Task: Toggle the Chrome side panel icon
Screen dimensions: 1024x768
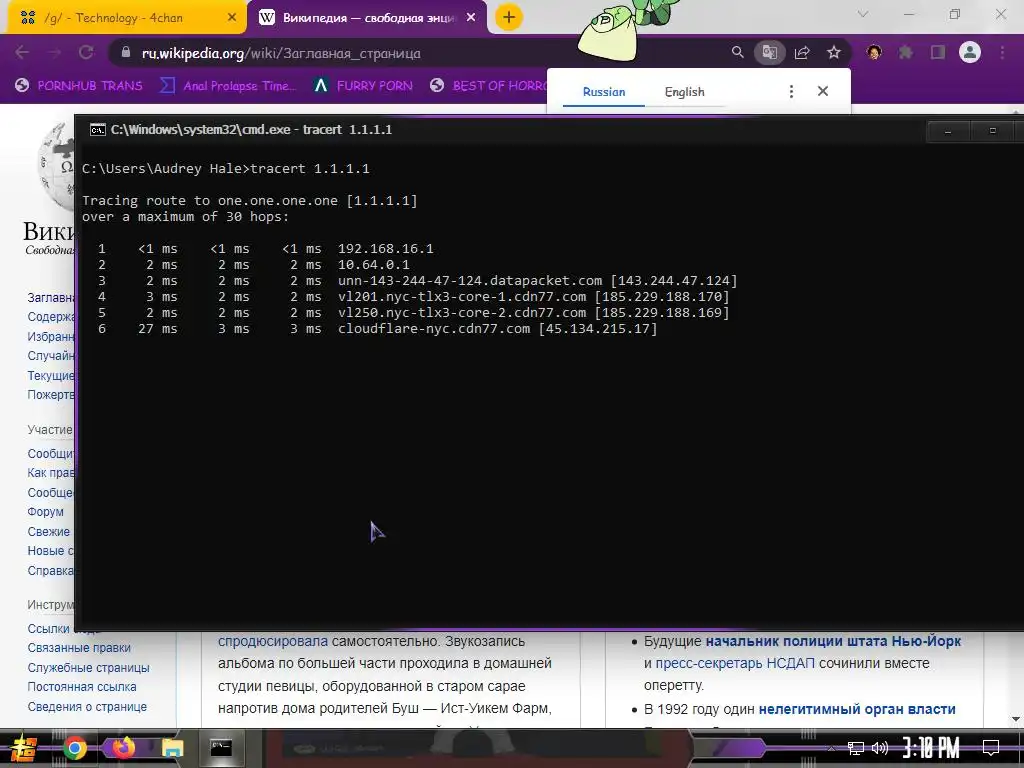Action: pos(938,52)
